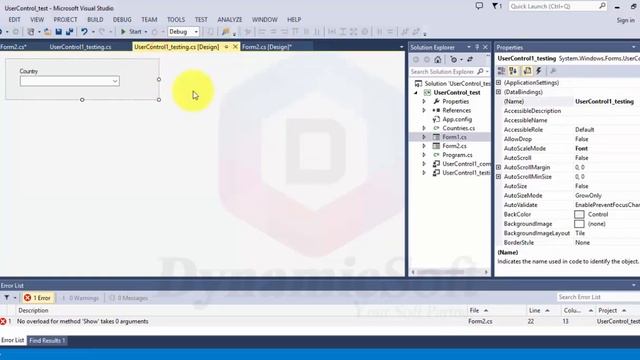Screen dimensions: 640x360
Task: Click the wrench icon beside Properties node
Action: click(x=436, y=102)
